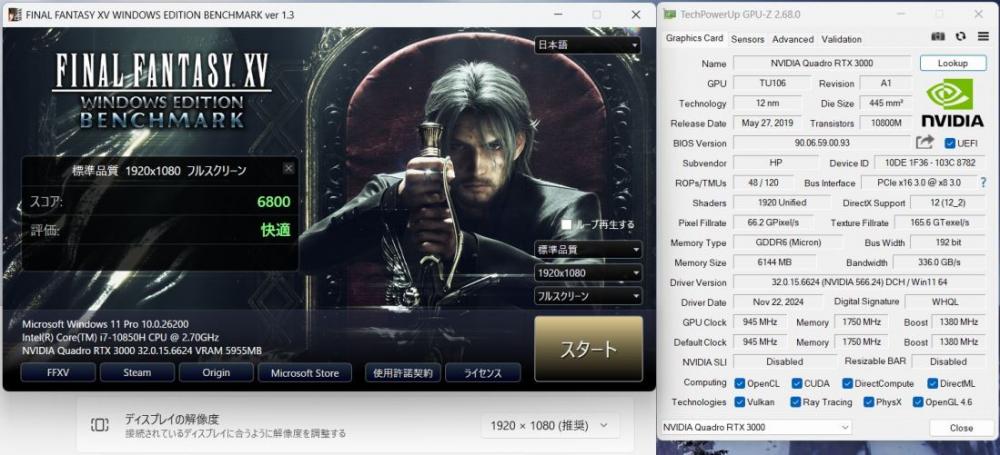Toggle ループ再生する loop playback checkbox
This screenshot has width=1000, height=455.
tap(566, 224)
